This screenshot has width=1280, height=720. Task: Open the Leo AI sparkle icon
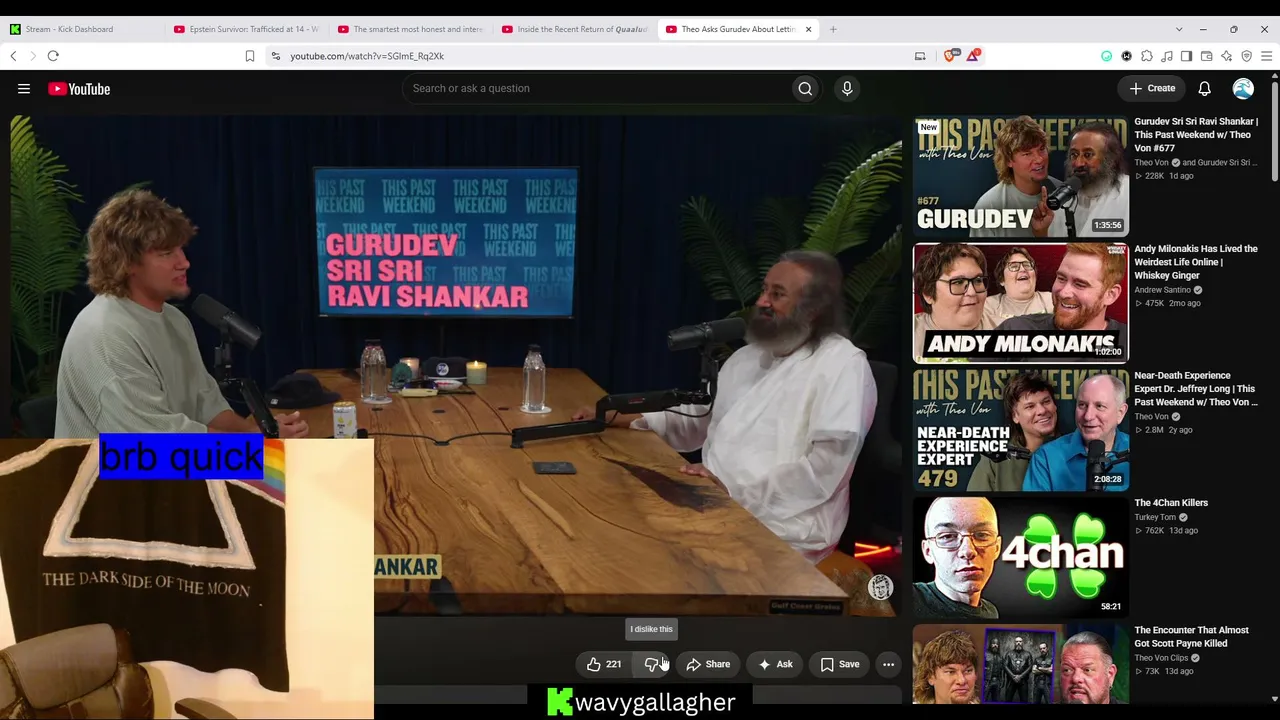(x=1227, y=56)
